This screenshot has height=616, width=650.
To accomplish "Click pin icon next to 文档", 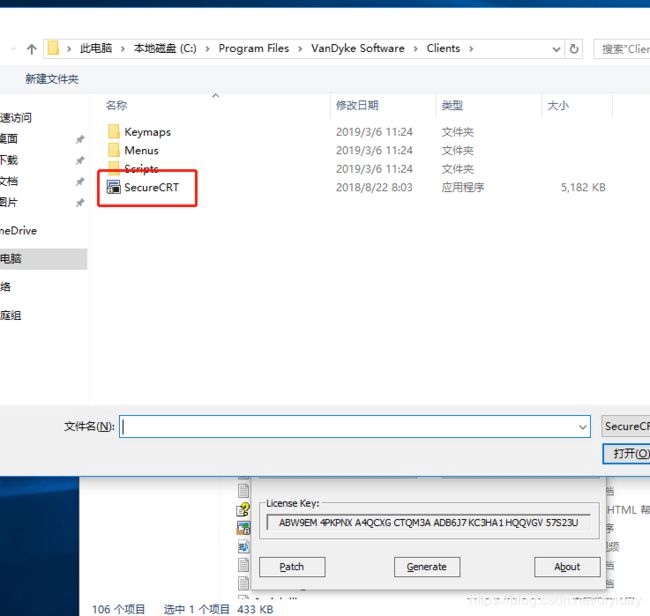I will pos(80,182).
